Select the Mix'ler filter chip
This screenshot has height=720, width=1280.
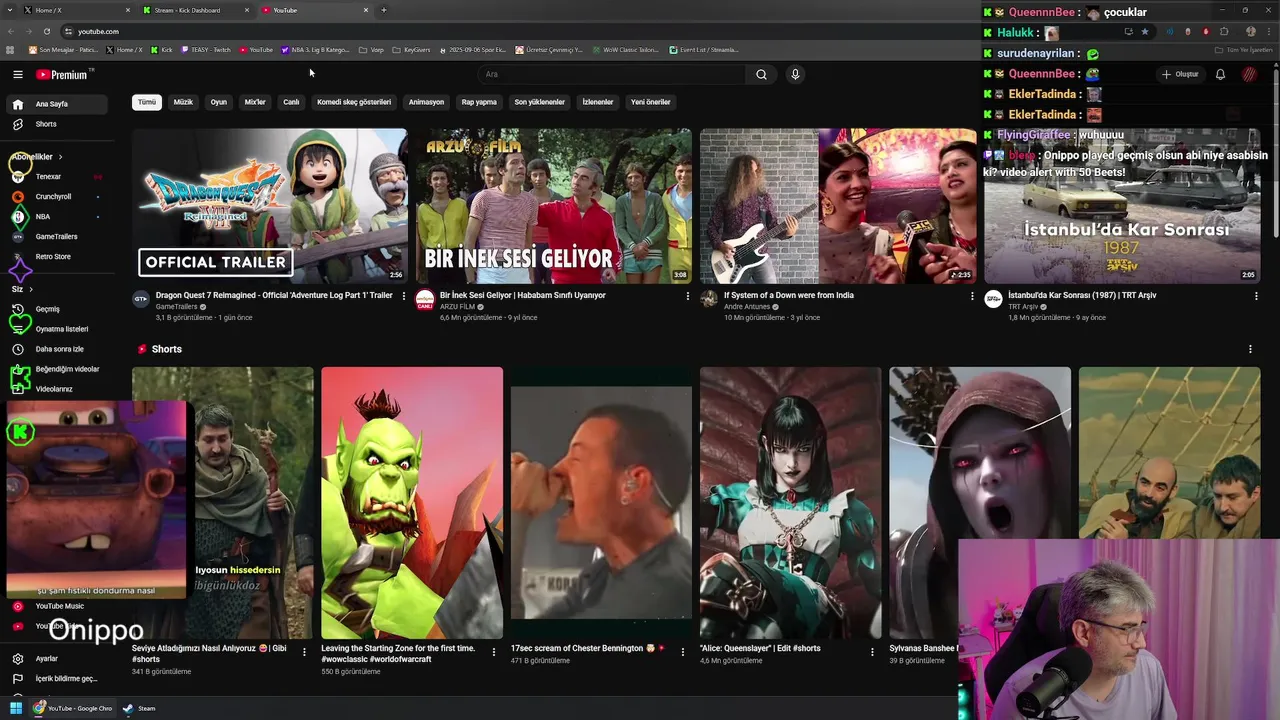click(255, 102)
